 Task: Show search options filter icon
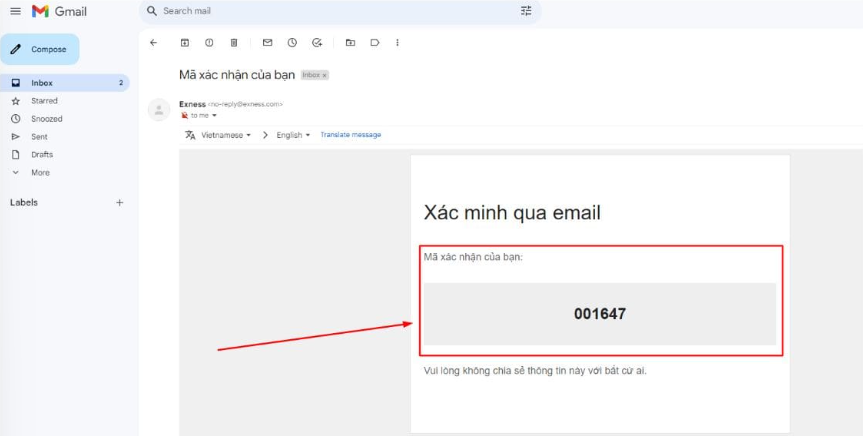click(x=526, y=11)
